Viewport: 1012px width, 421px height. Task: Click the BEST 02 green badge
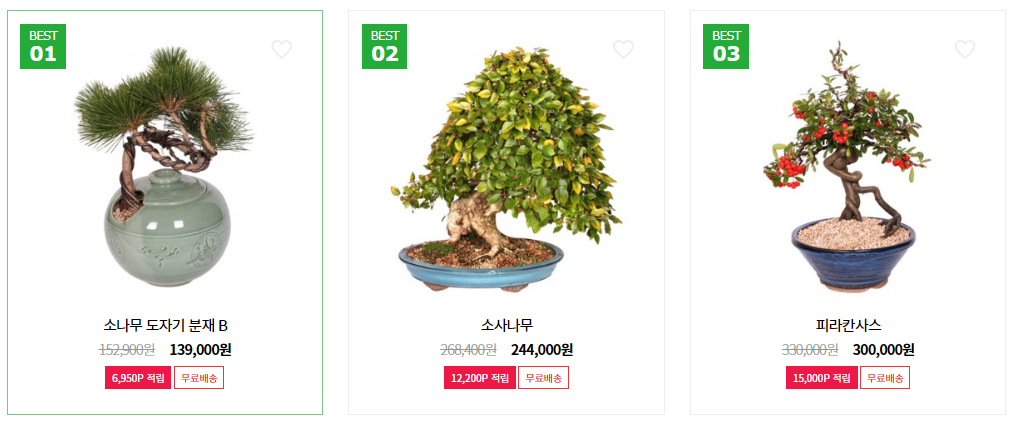[x=385, y=46]
